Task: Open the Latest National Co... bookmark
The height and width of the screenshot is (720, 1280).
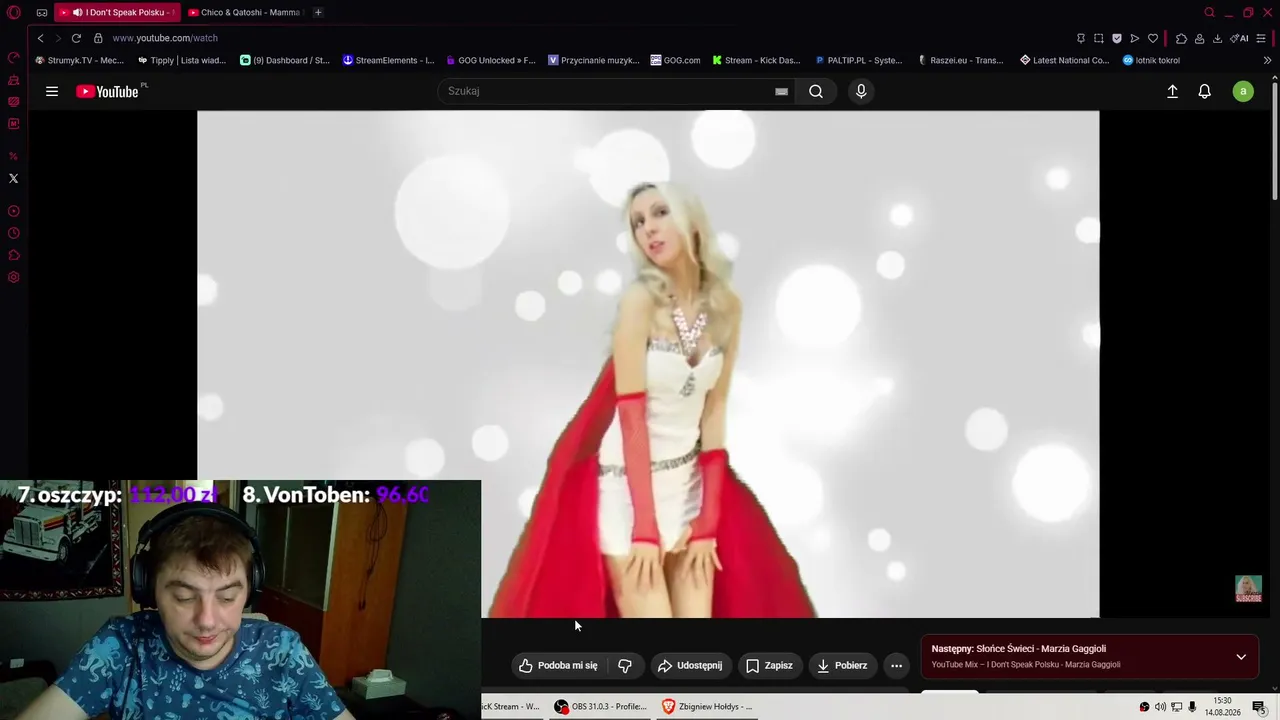Action: tap(1064, 60)
